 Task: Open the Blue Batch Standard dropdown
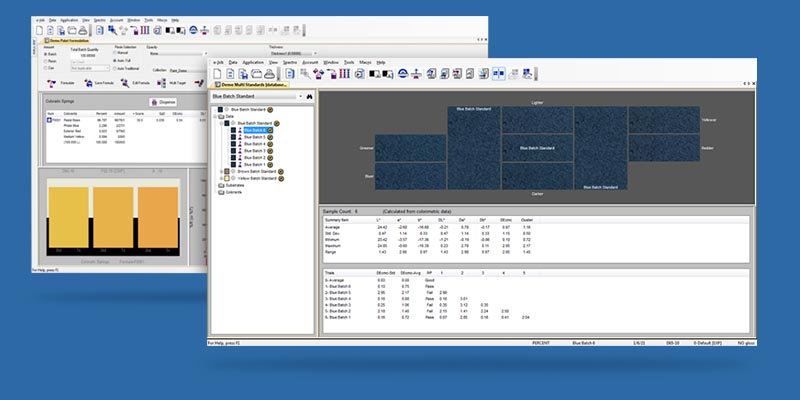[300, 96]
